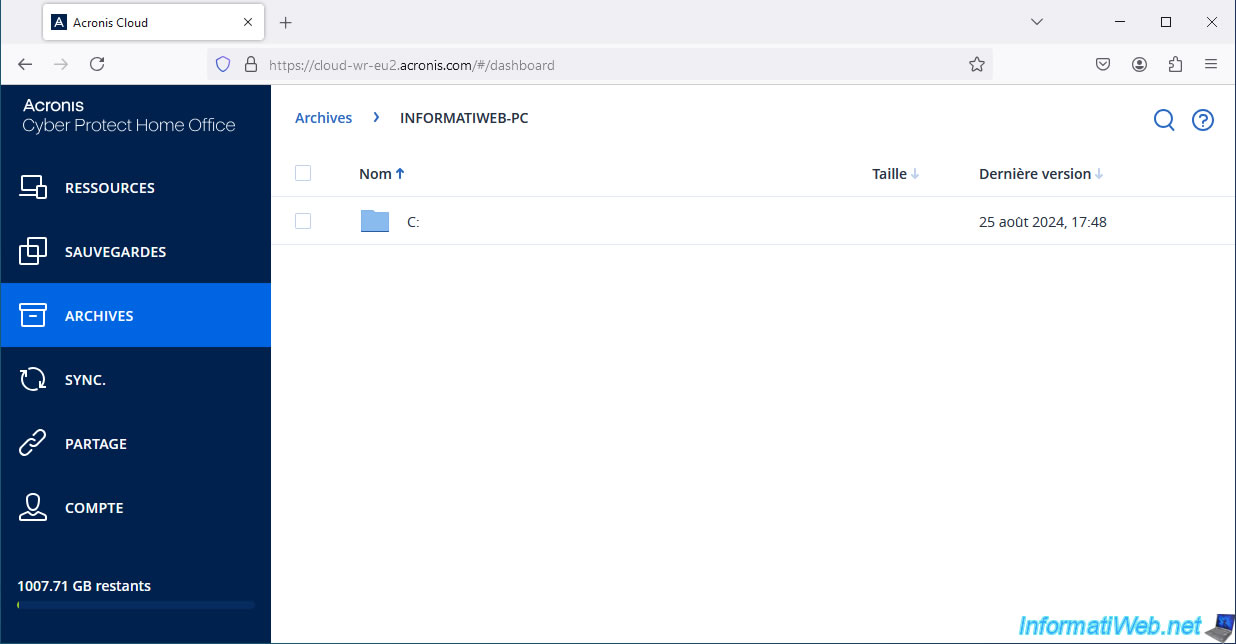Open Firefox extensions puzzle icon
The width and height of the screenshot is (1236, 644).
tap(1175, 64)
